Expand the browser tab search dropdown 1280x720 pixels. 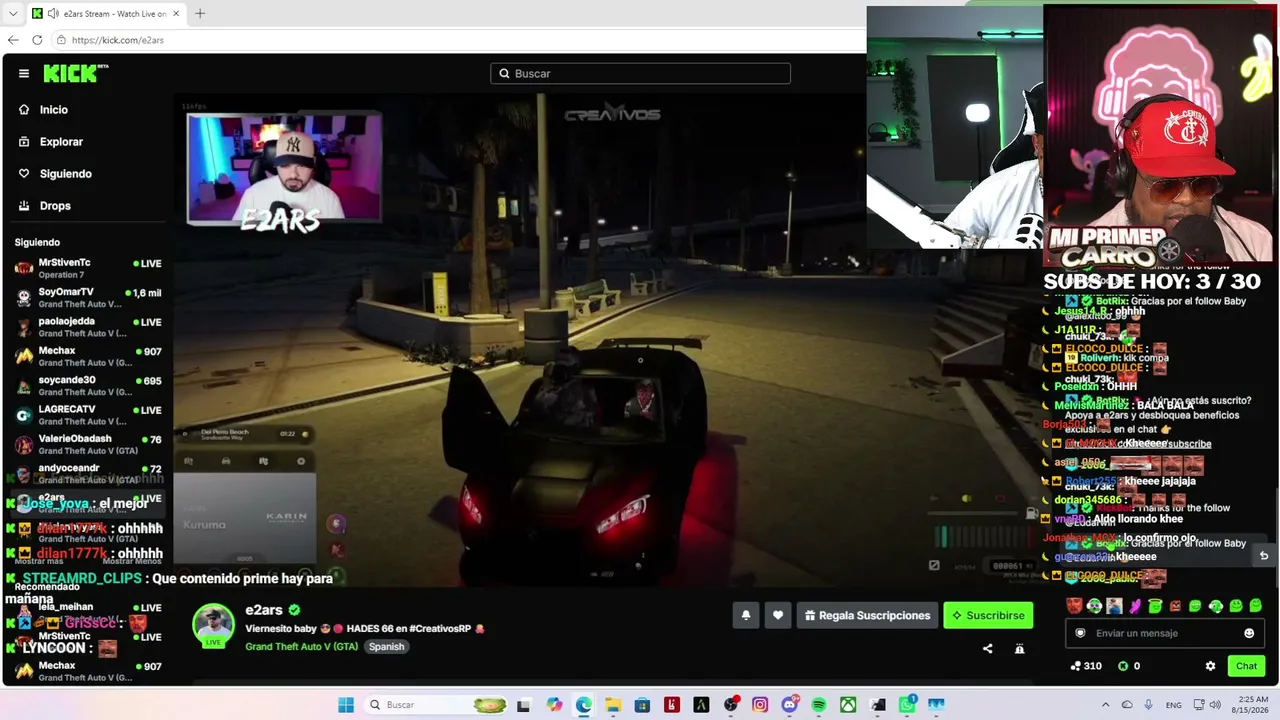tap(13, 14)
